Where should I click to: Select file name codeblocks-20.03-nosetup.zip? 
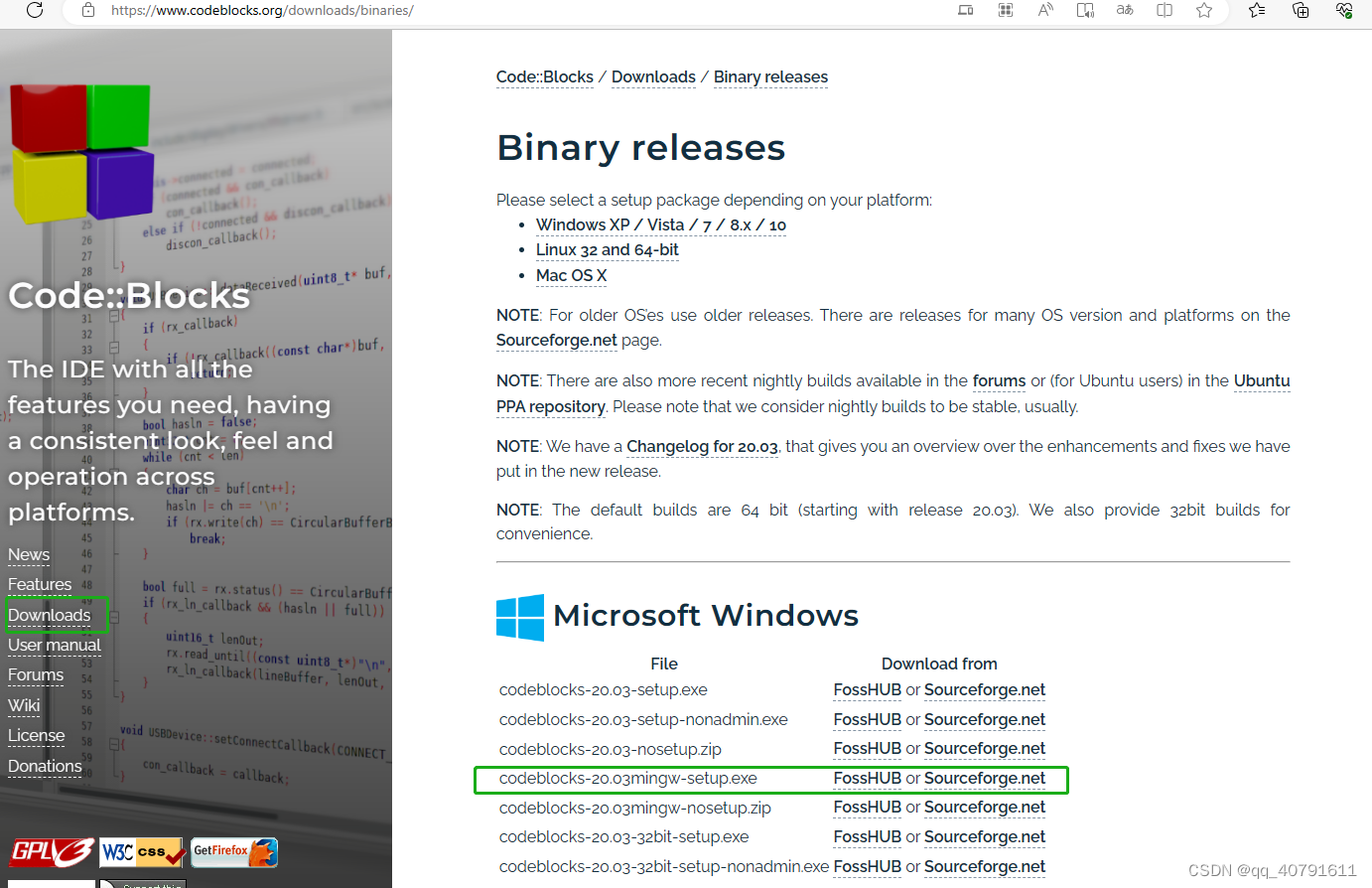coord(611,749)
